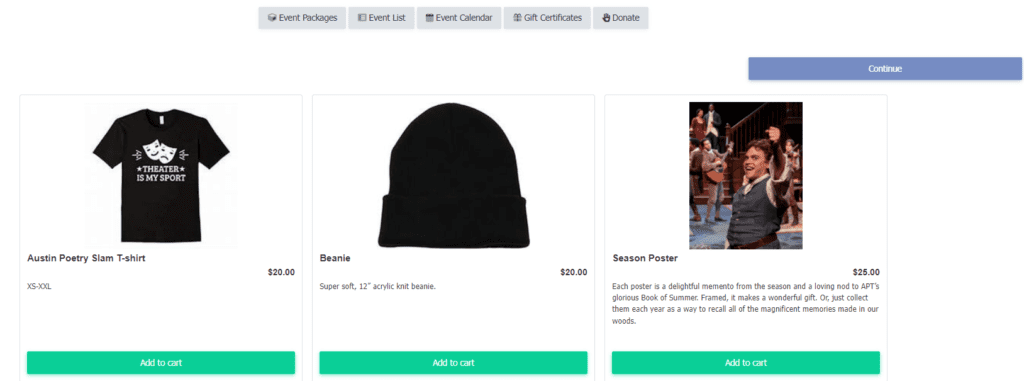Click the Event List icon
This screenshot has height=381, width=1024.
click(x=362, y=18)
